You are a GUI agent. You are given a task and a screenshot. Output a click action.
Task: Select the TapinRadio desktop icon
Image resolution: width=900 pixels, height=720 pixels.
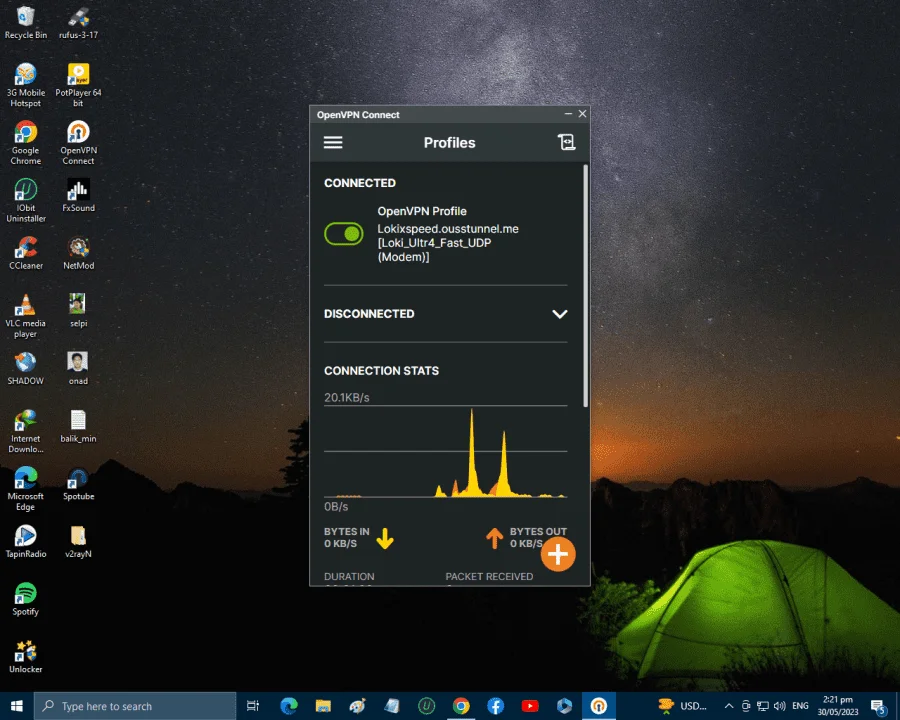pyautogui.click(x=25, y=541)
